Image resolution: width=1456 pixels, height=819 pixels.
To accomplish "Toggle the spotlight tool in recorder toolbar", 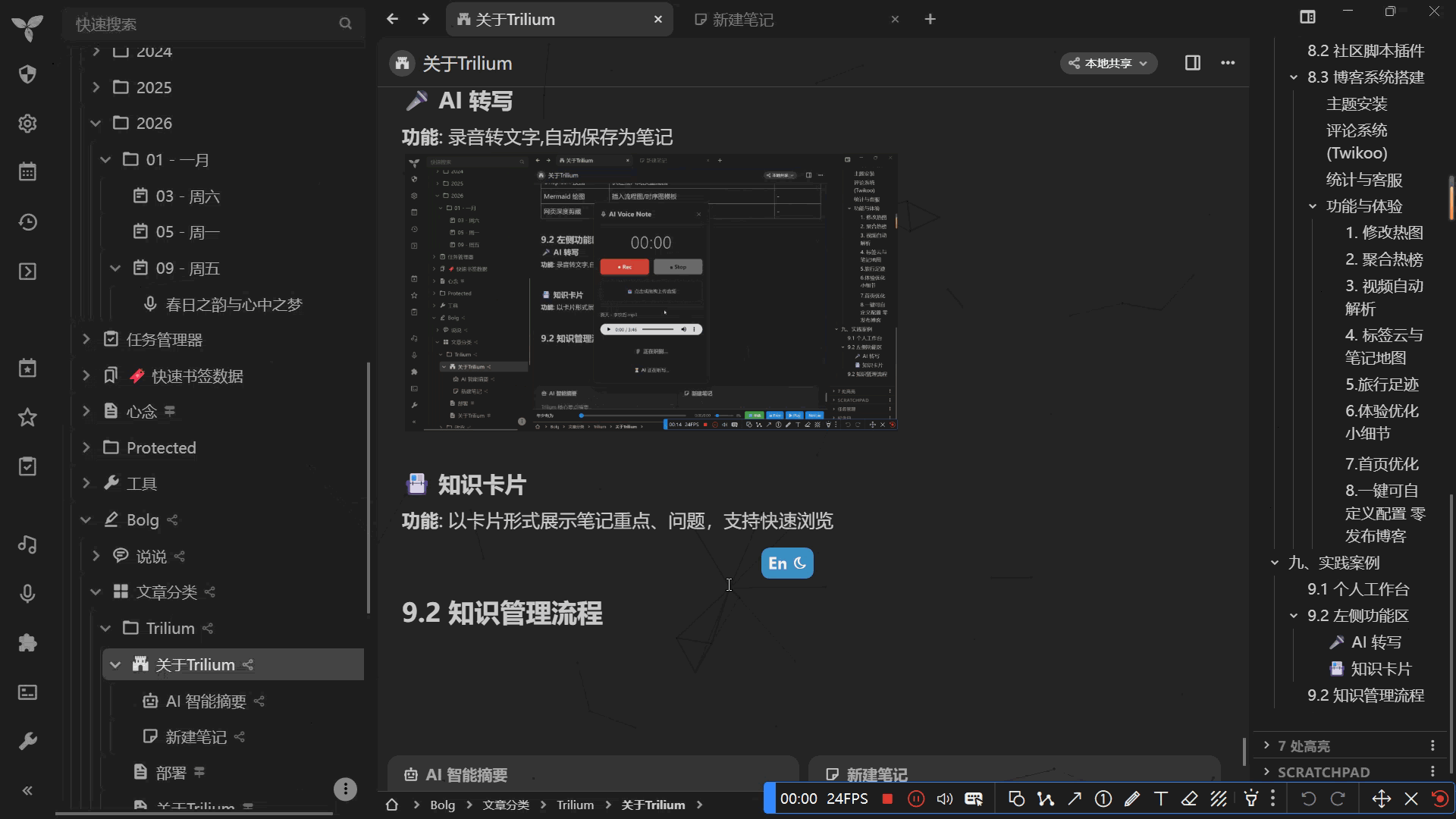I will (x=1251, y=799).
